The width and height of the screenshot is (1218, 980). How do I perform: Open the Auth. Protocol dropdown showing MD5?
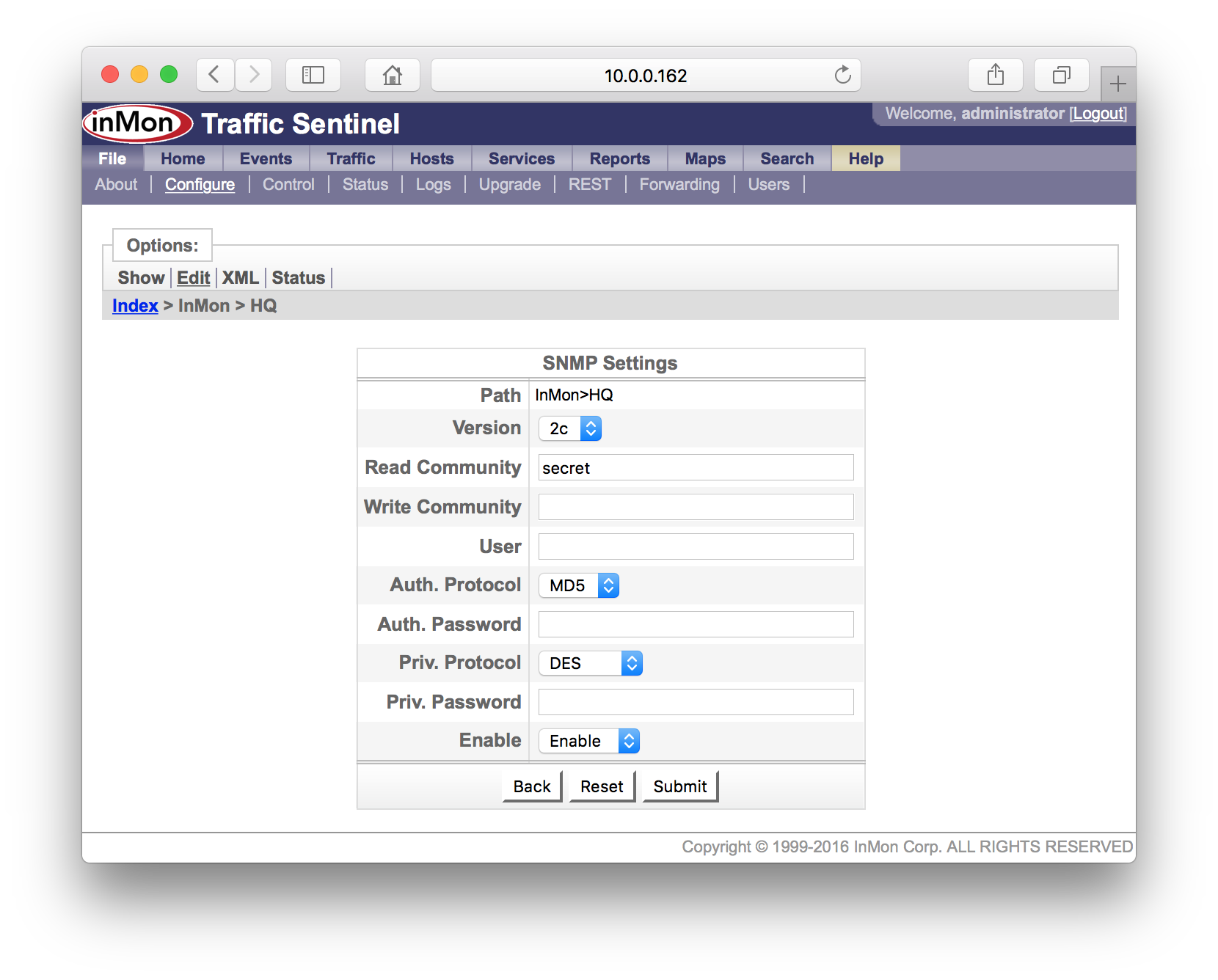tap(579, 585)
